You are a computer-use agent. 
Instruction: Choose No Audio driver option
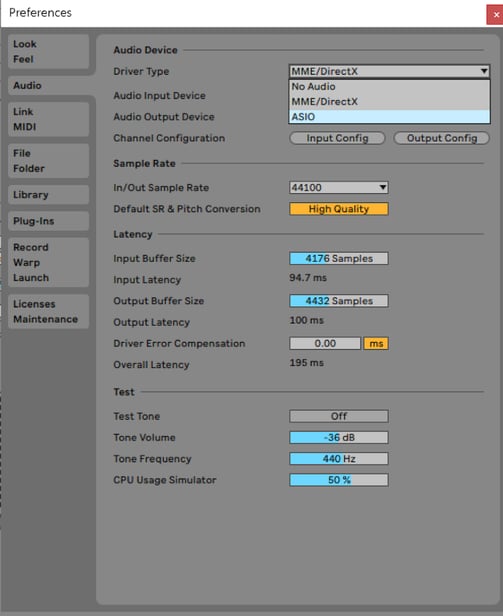[389, 86]
